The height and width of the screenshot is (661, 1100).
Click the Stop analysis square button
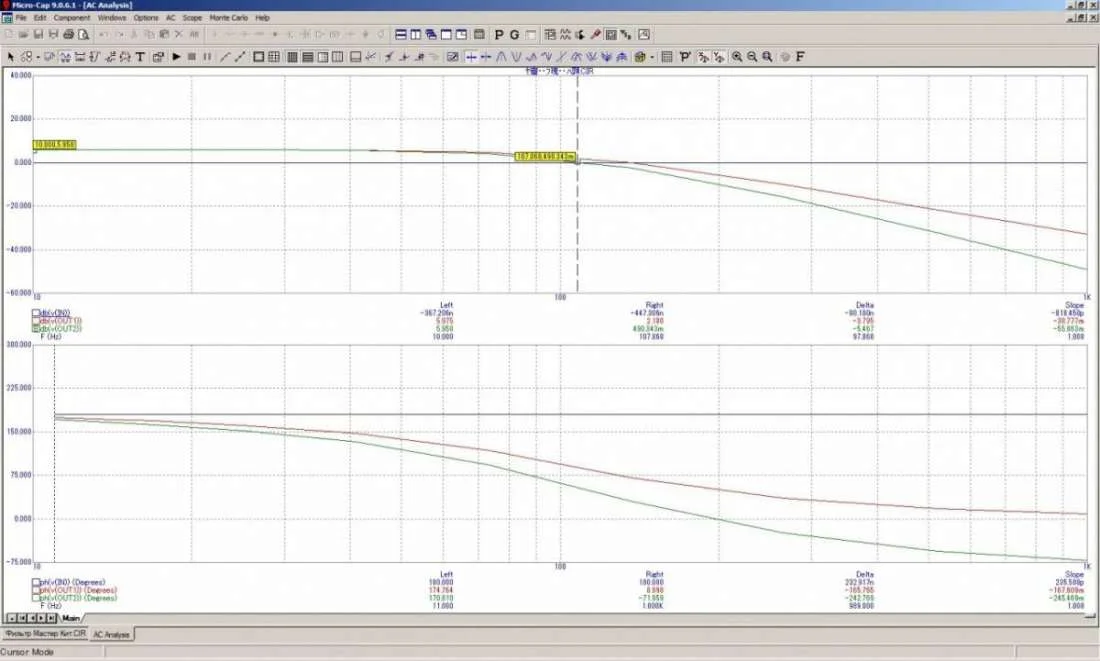click(x=192, y=57)
